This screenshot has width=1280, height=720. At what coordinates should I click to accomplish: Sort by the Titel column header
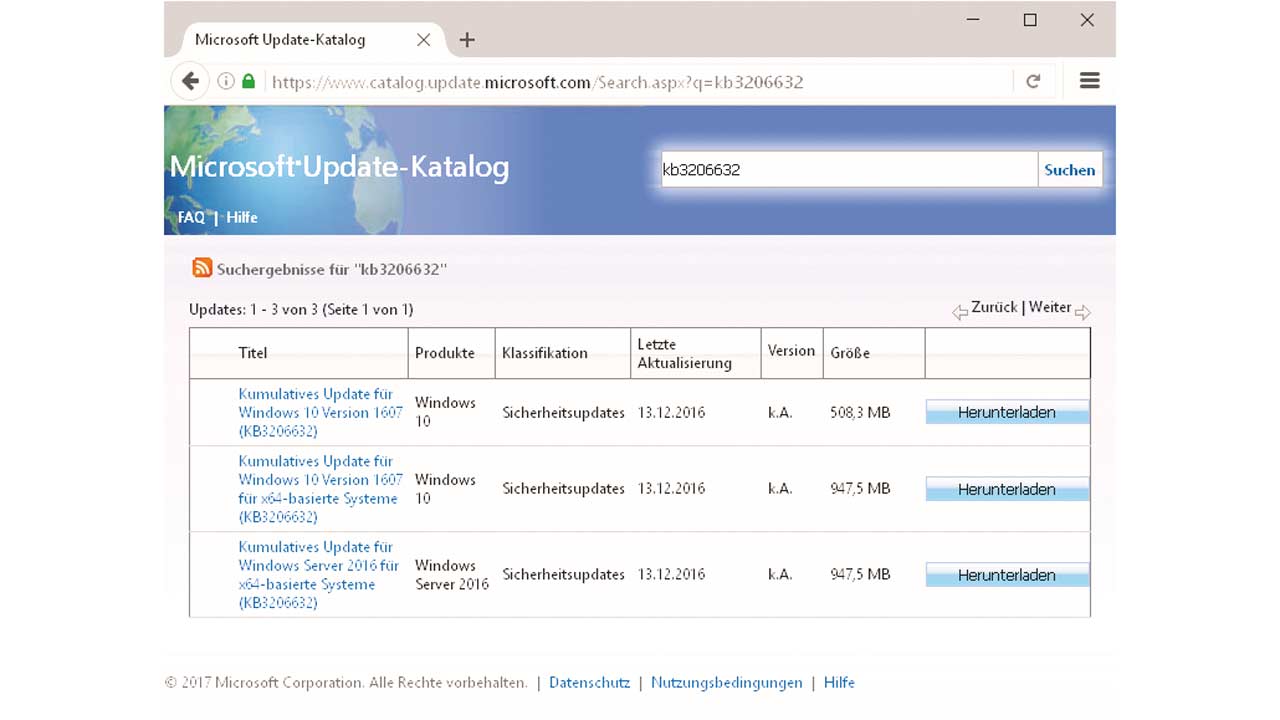coord(253,353)
